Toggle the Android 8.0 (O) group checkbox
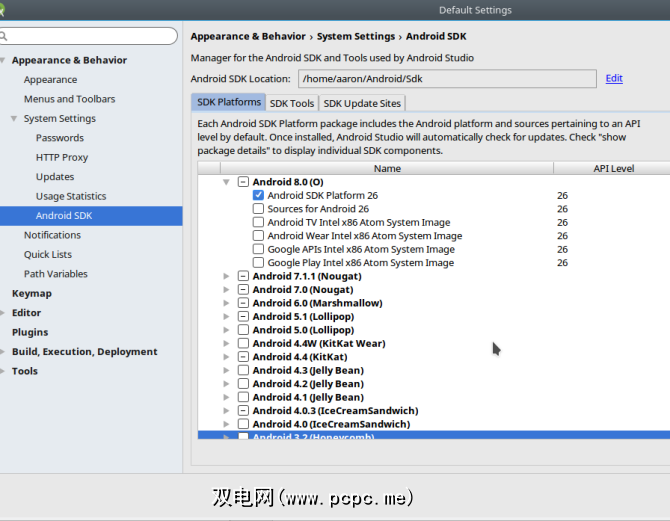 243,182
